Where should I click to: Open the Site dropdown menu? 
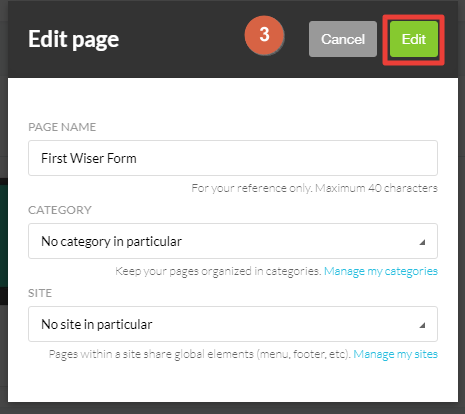click(x=233, y=324)
